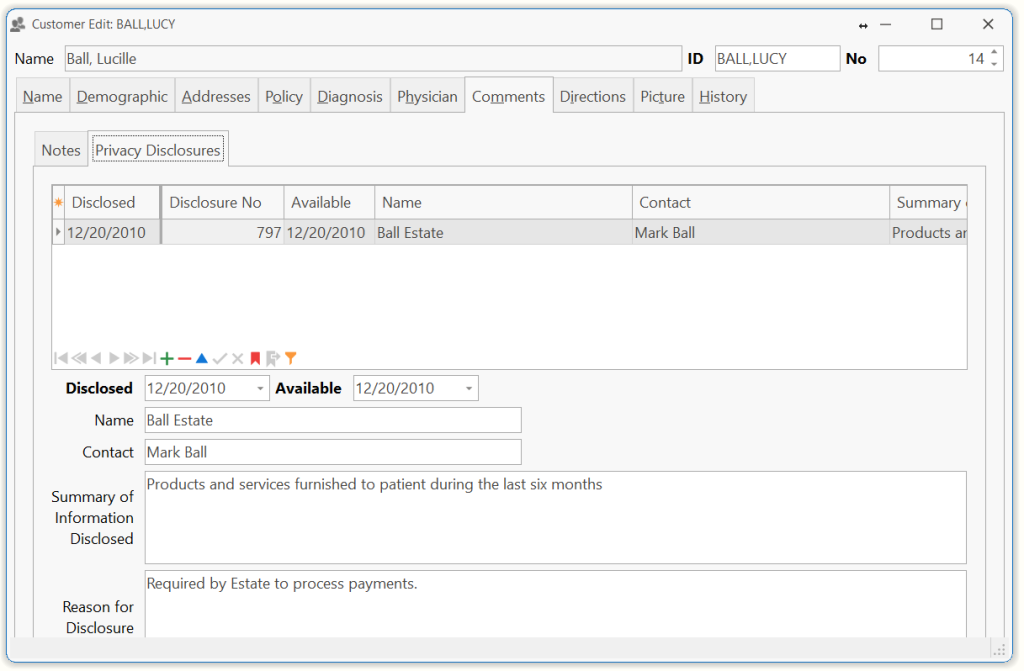Click the double-arrow icon in the title bar
Screen dimensions: 1024x671
click(863, 25)
